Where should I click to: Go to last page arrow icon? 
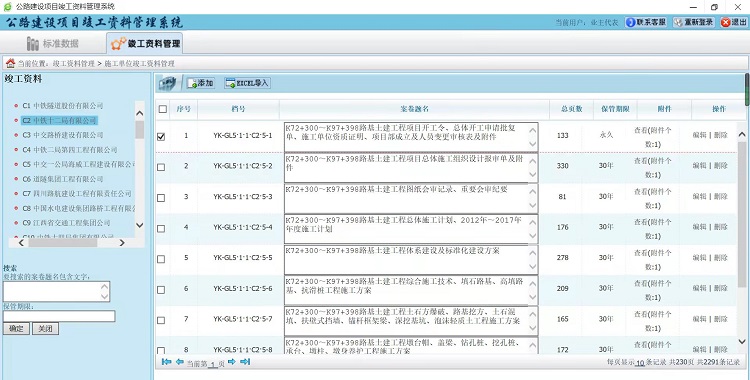pos(245,362)
